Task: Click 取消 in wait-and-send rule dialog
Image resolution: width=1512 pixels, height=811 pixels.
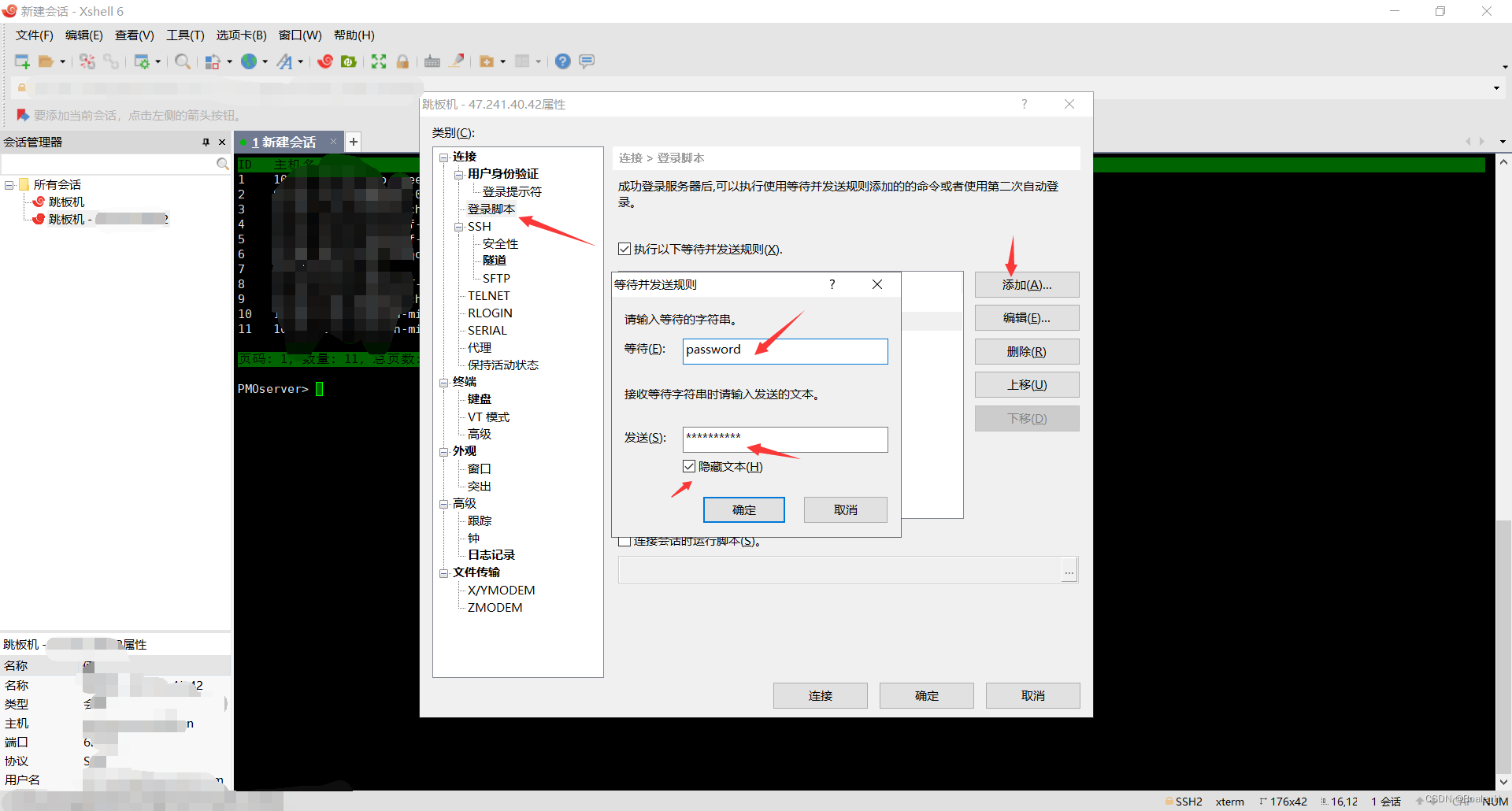Action: [845, 509]
